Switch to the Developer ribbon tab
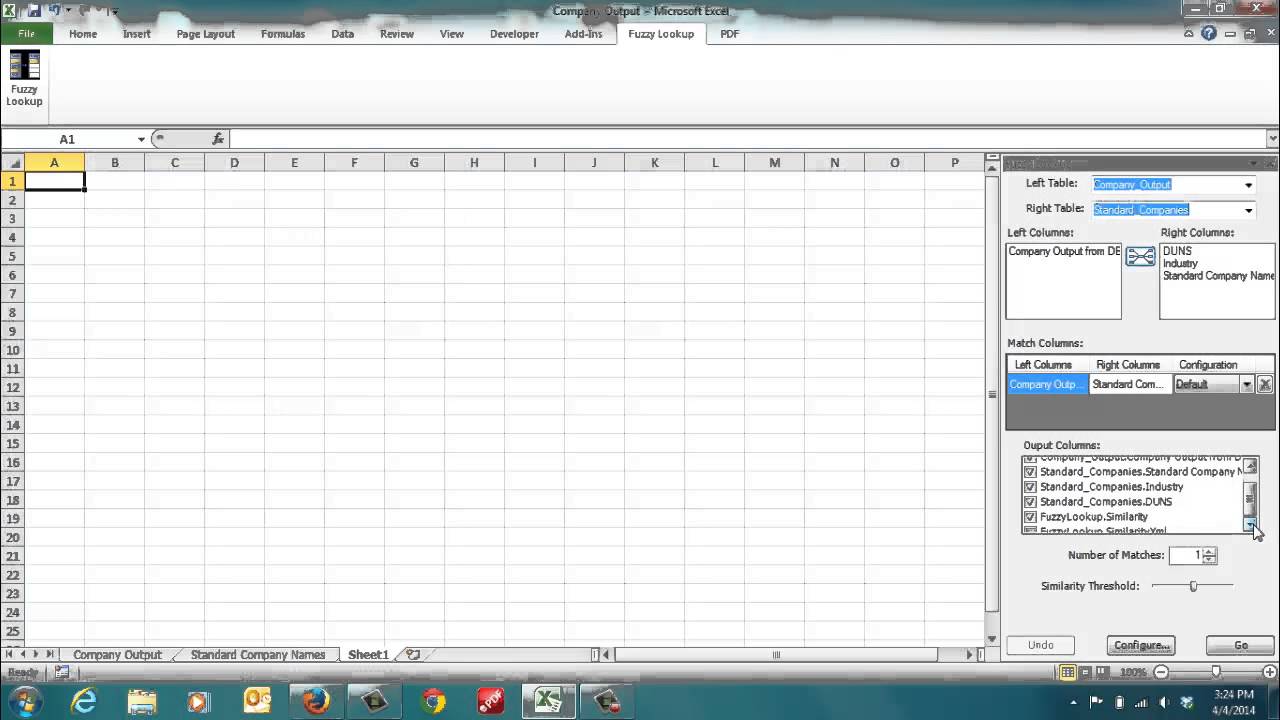This screenshot has width=1280, height=720. (514, 34)
